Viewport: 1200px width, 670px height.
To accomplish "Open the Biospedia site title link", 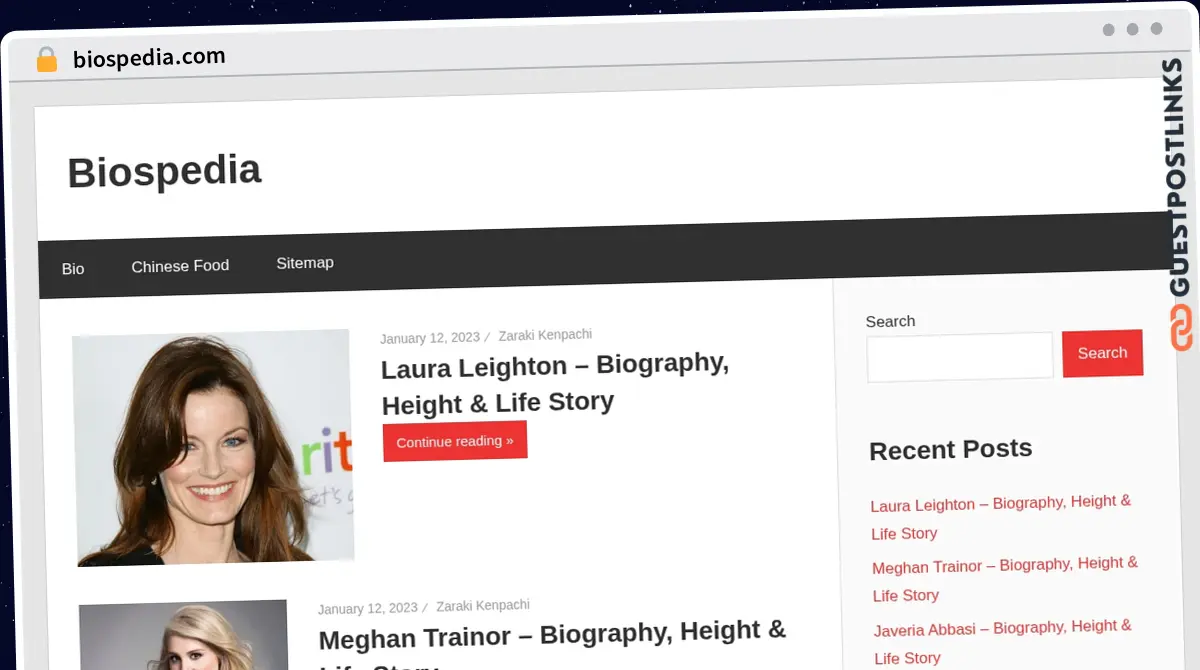I will coord(164,172).
